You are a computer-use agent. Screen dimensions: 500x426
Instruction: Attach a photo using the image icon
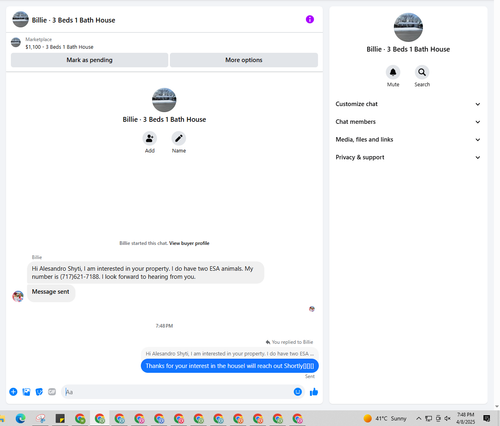[26, 392]
